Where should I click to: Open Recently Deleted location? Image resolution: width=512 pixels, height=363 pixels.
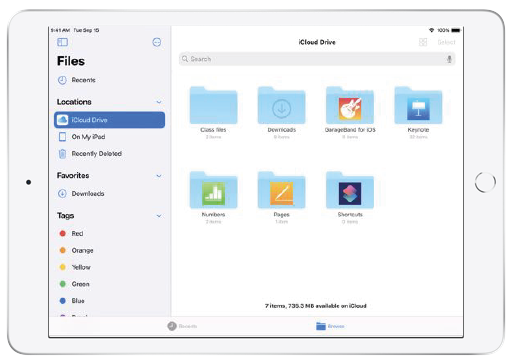pos(90,154)
